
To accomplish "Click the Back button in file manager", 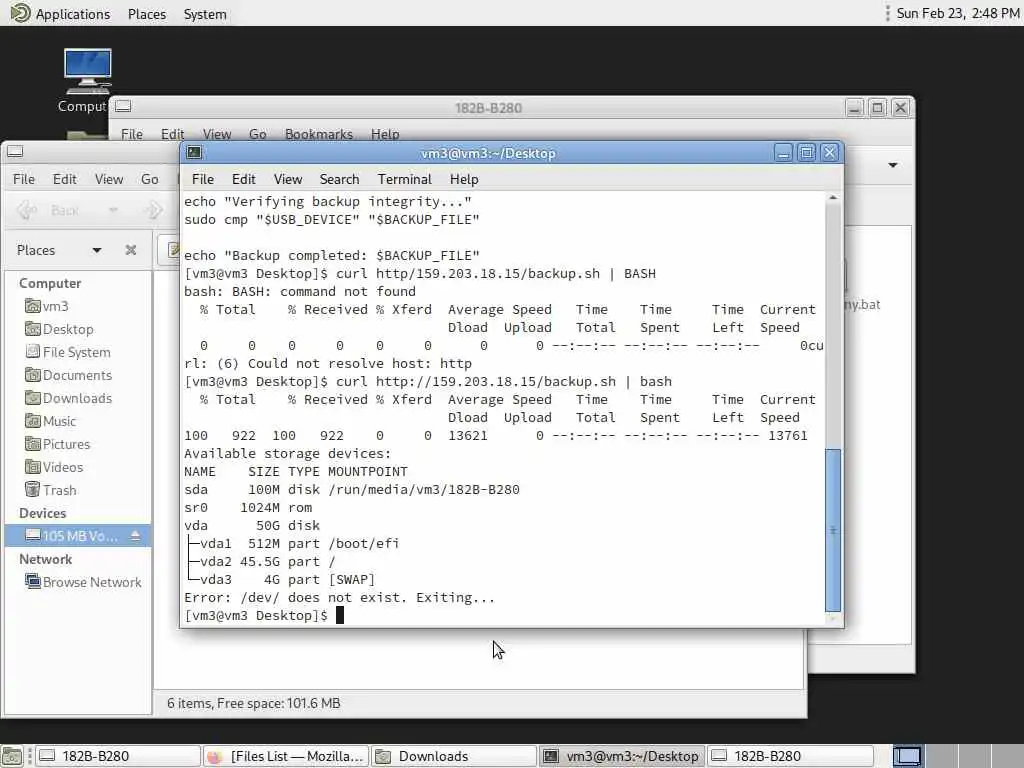I will 49,210.
